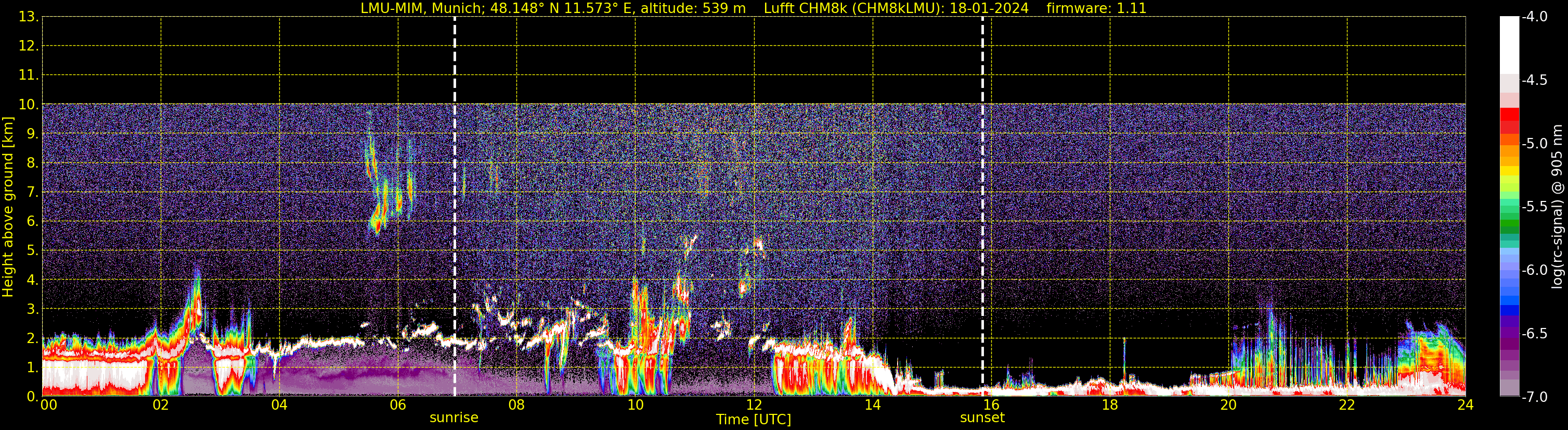Click the '7.' height axis tick label
This screenshot has width=1568, height=430.
33,192
